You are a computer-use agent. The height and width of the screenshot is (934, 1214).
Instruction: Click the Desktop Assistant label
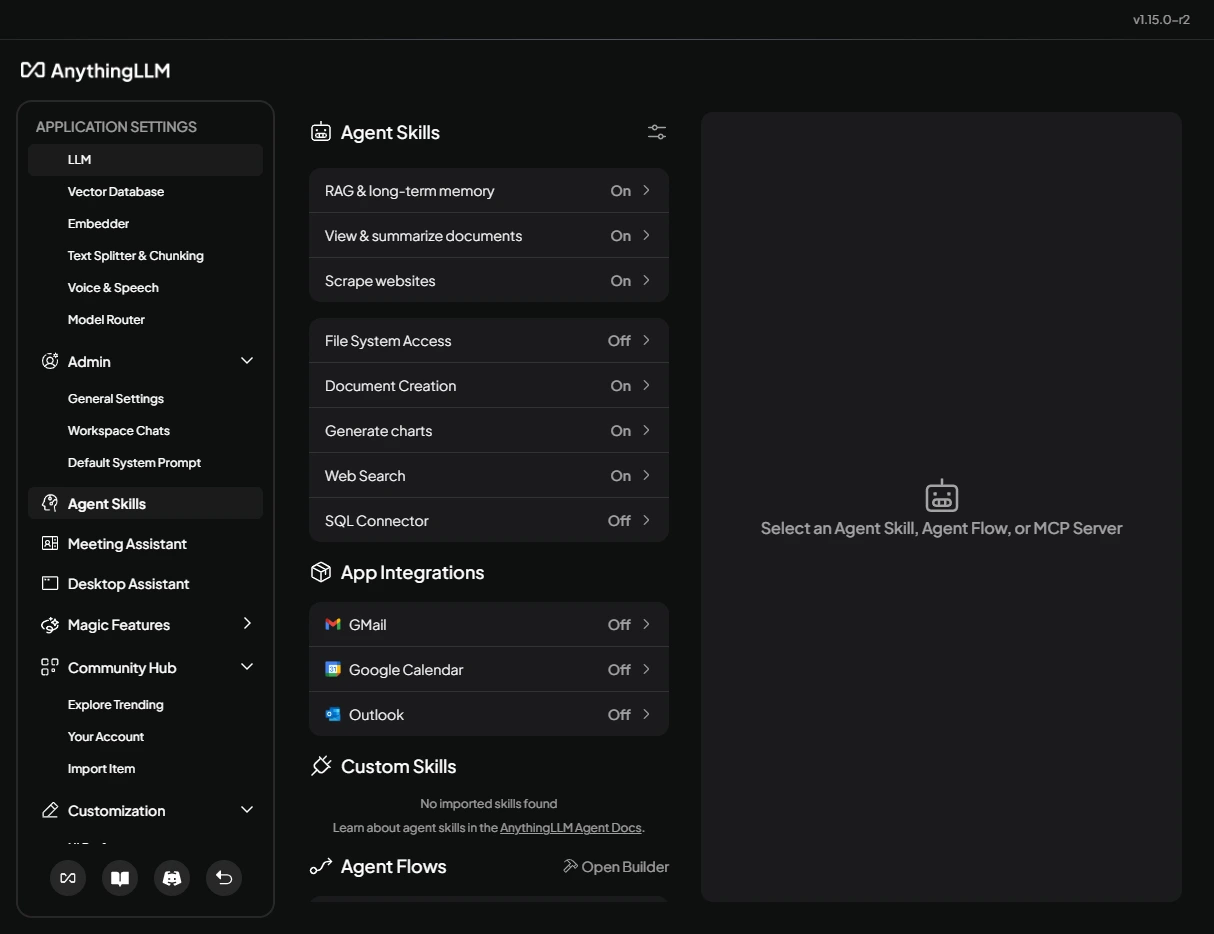[x=128, y=584]
